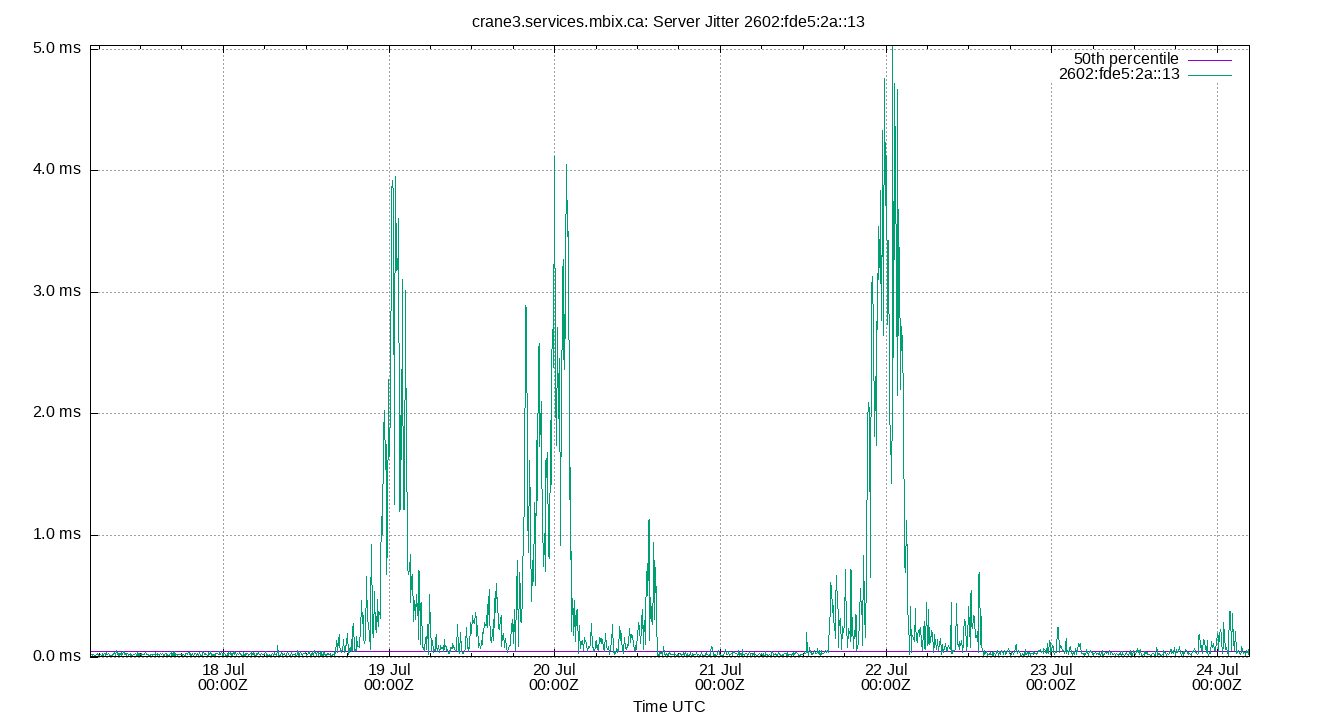Viewport: 1340px width, 720px height.
Task: Click the '20 Jul 00:00Z' x-axis label
Action: [x=554, y=677]
